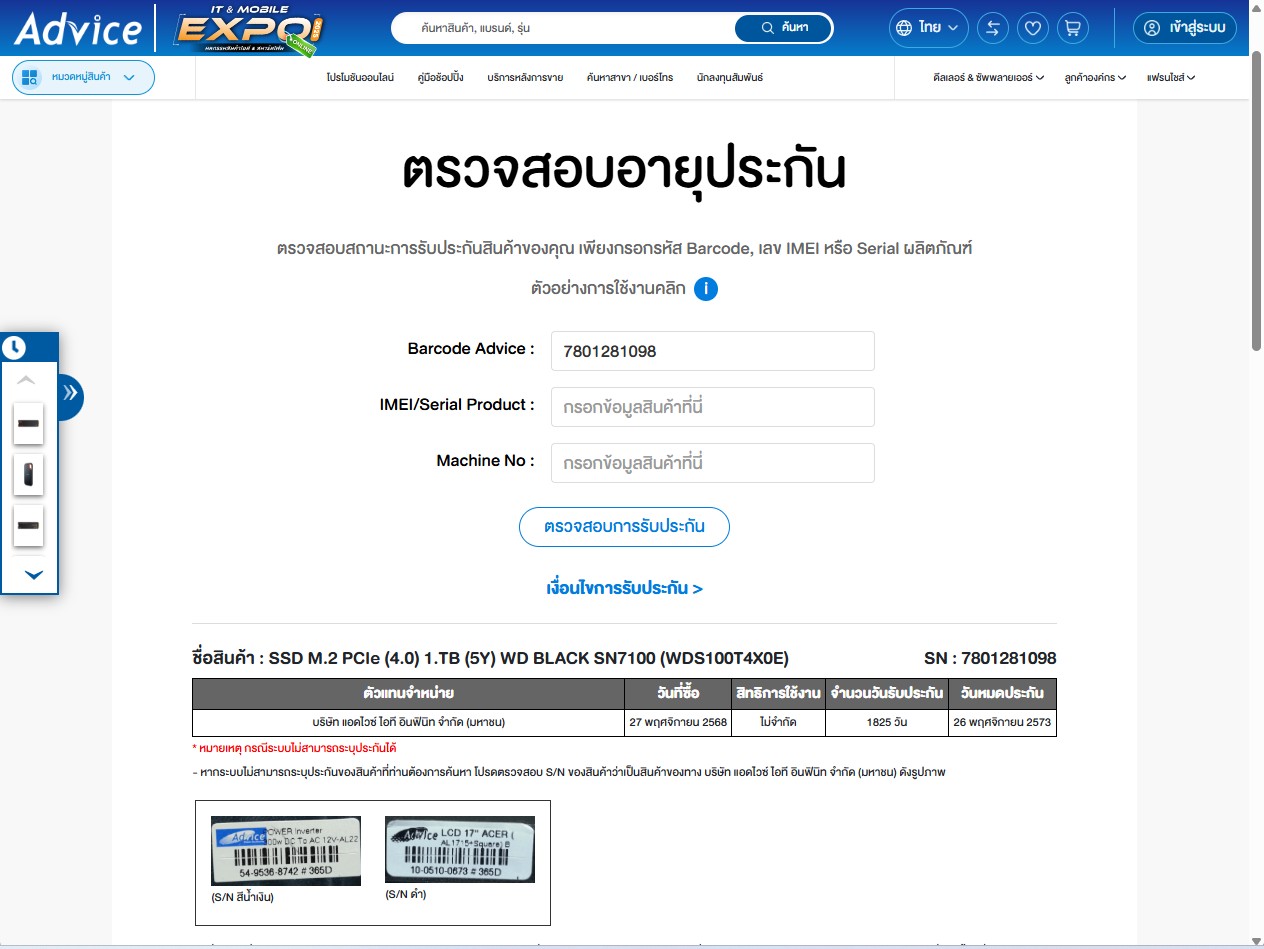
Task: Click the clock icon on recently viewed panel
Action: (14, 348)
